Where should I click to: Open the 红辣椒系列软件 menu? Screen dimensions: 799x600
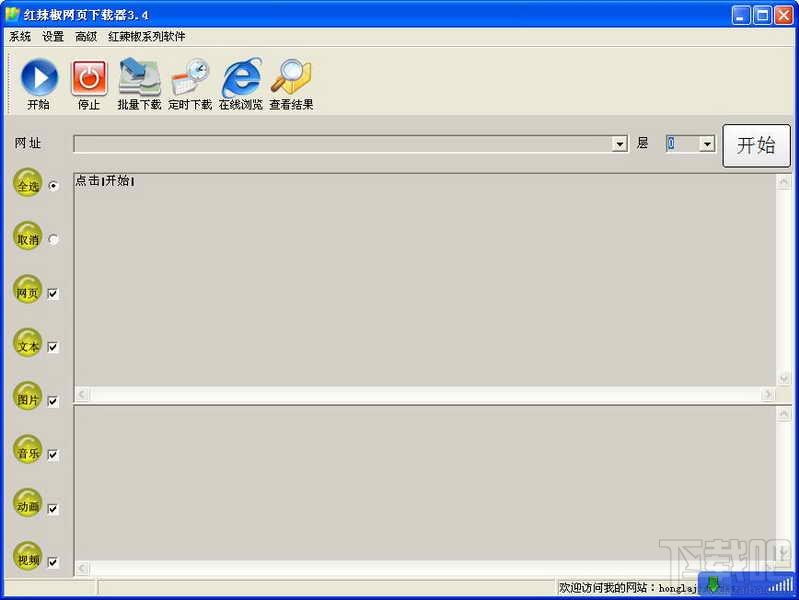147,37
